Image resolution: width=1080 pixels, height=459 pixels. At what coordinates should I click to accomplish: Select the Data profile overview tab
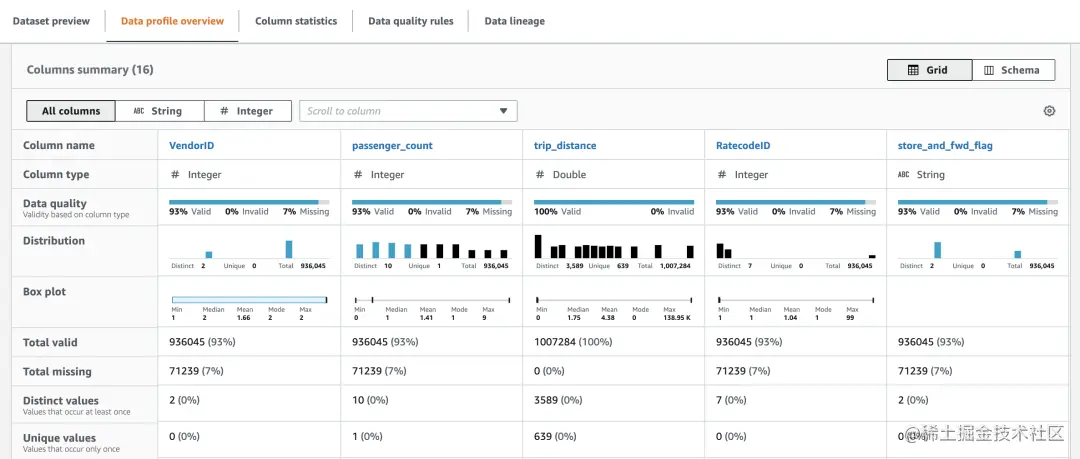[172, 21]
